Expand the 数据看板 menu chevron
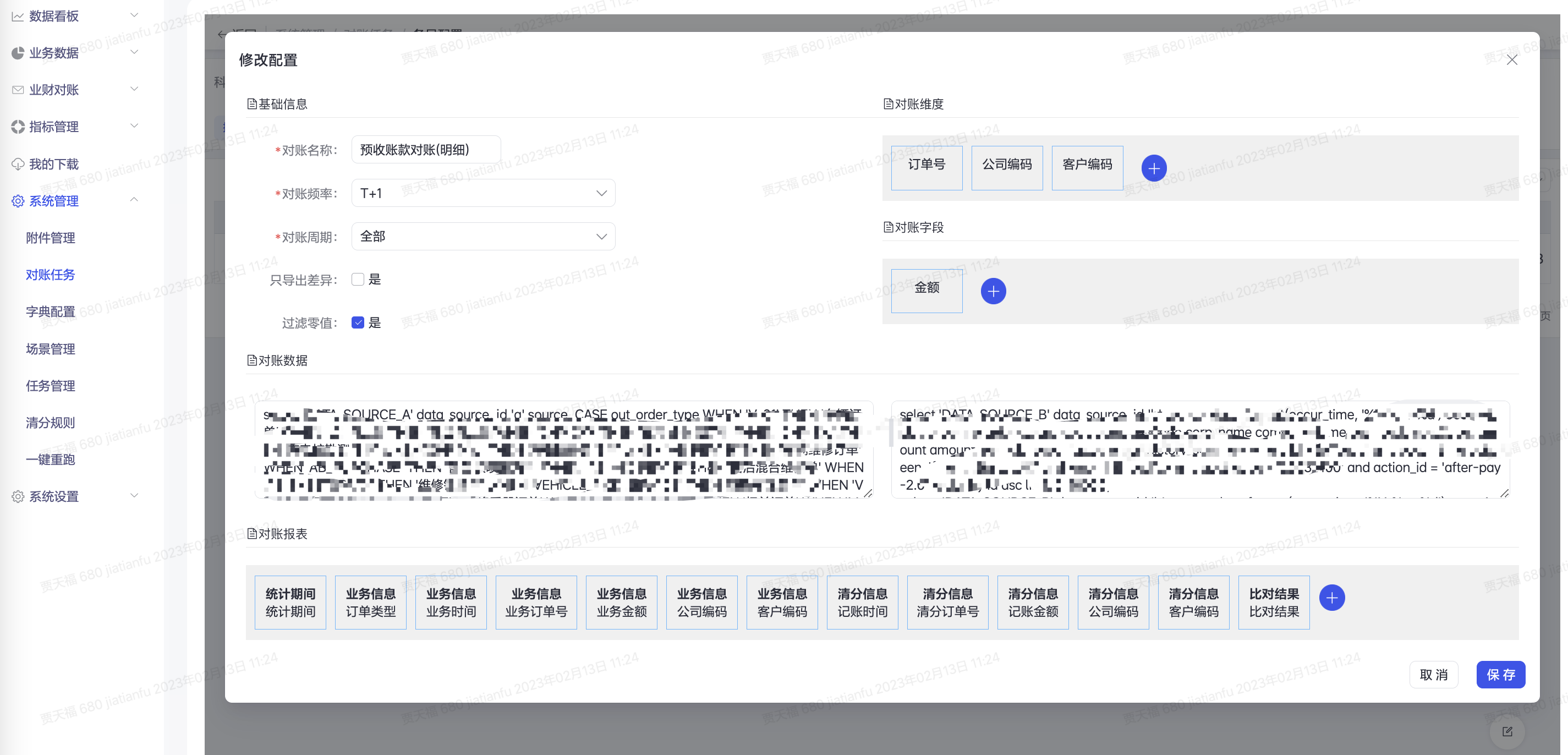 click(135, 15)
